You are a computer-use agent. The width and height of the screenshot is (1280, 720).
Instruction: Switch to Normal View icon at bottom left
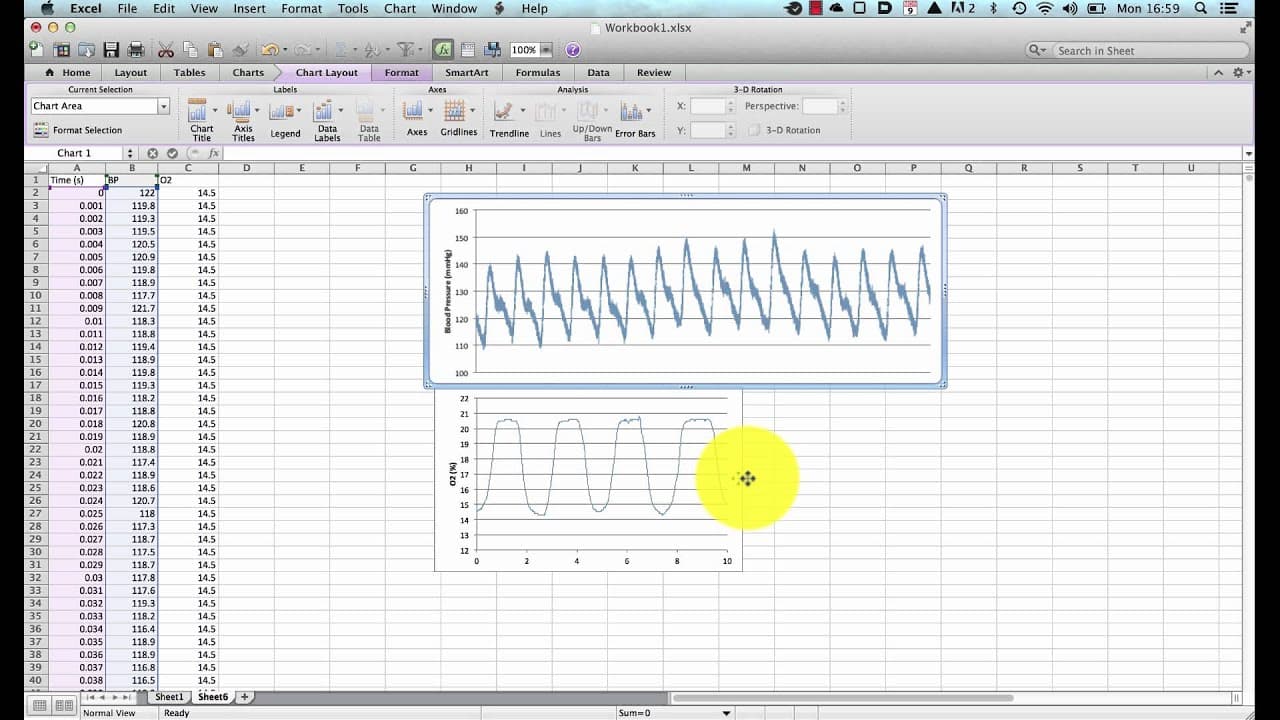(40, 706)
